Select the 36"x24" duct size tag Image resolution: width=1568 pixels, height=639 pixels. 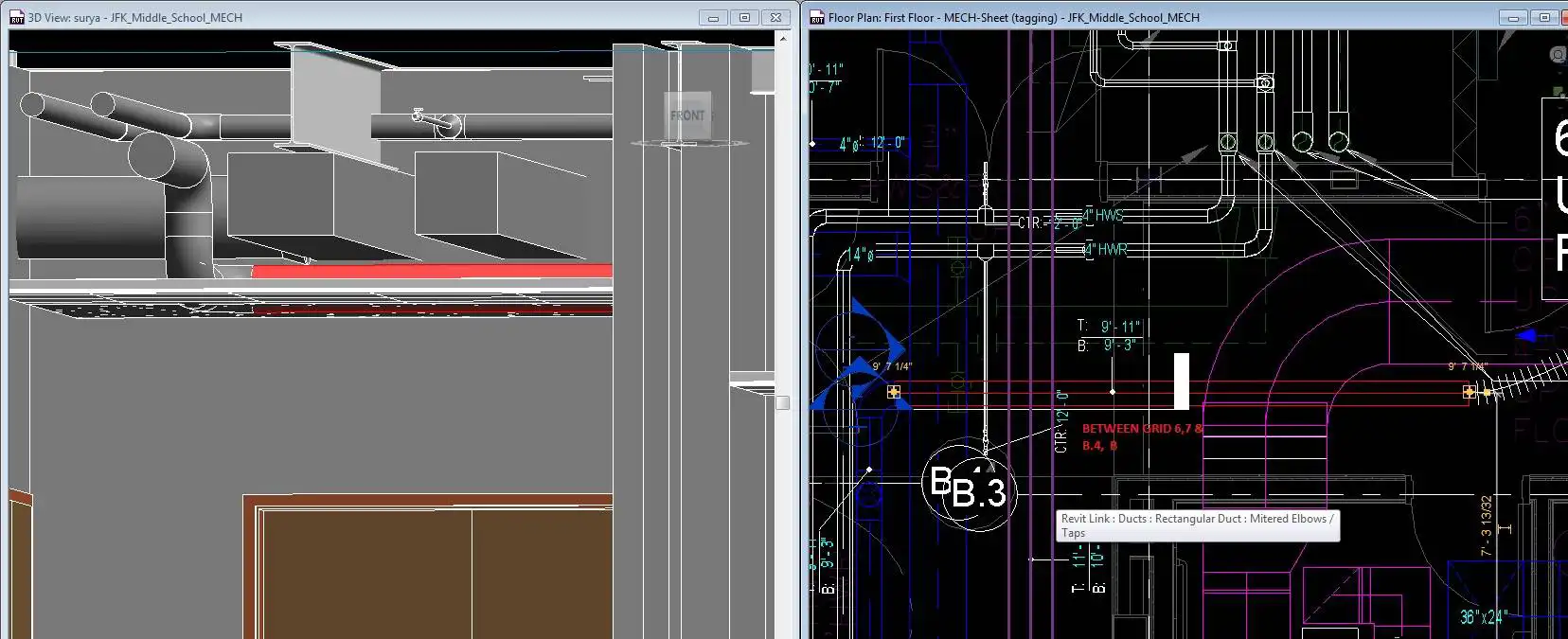point(1483,617)
